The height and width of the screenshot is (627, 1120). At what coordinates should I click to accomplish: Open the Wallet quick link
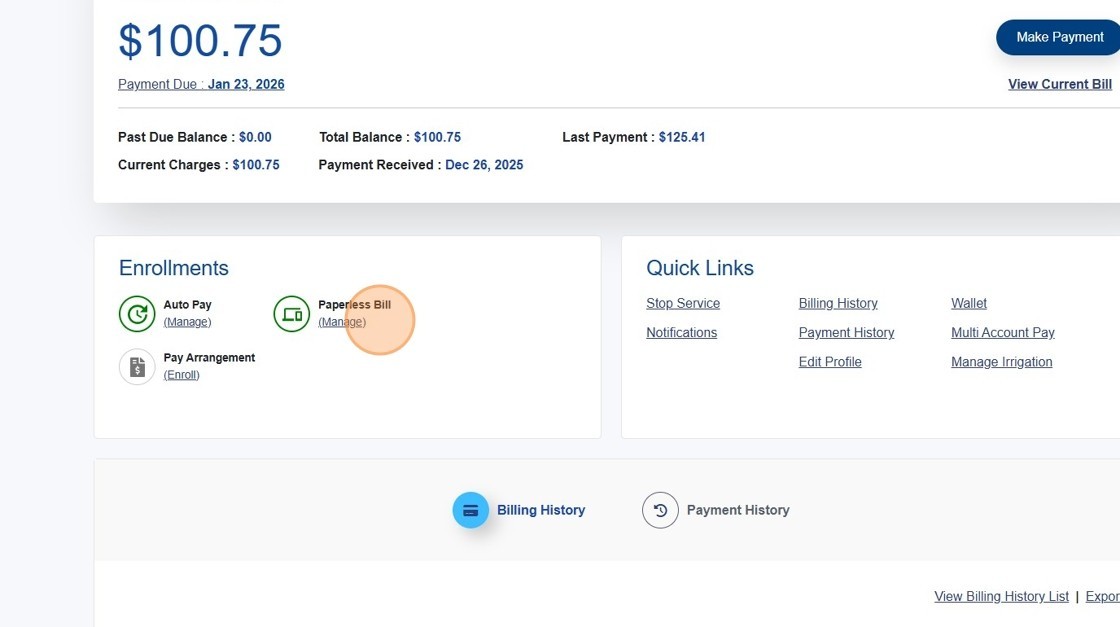click(968, 303)
